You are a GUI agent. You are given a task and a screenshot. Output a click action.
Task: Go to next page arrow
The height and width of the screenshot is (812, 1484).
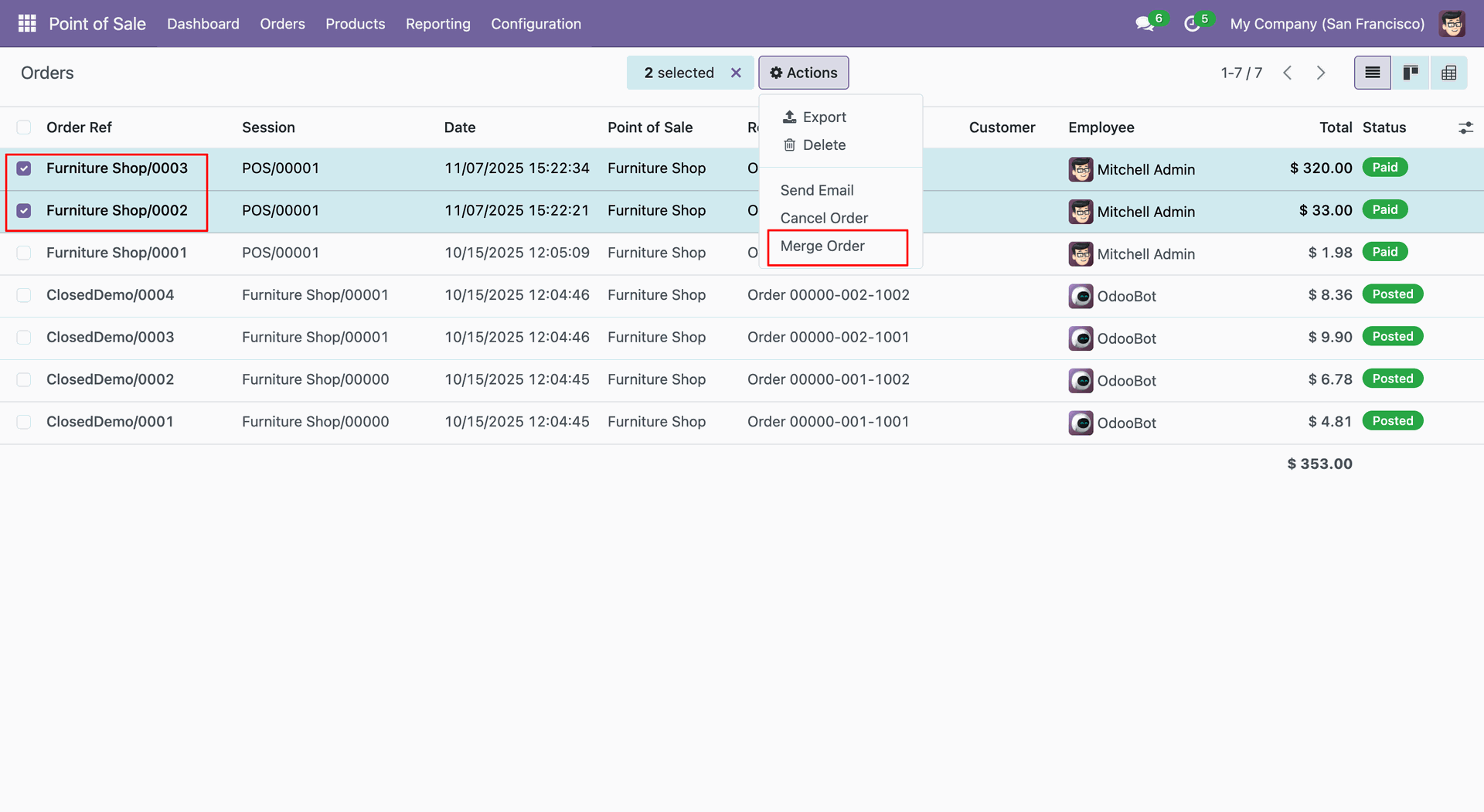pos(1321,73)
